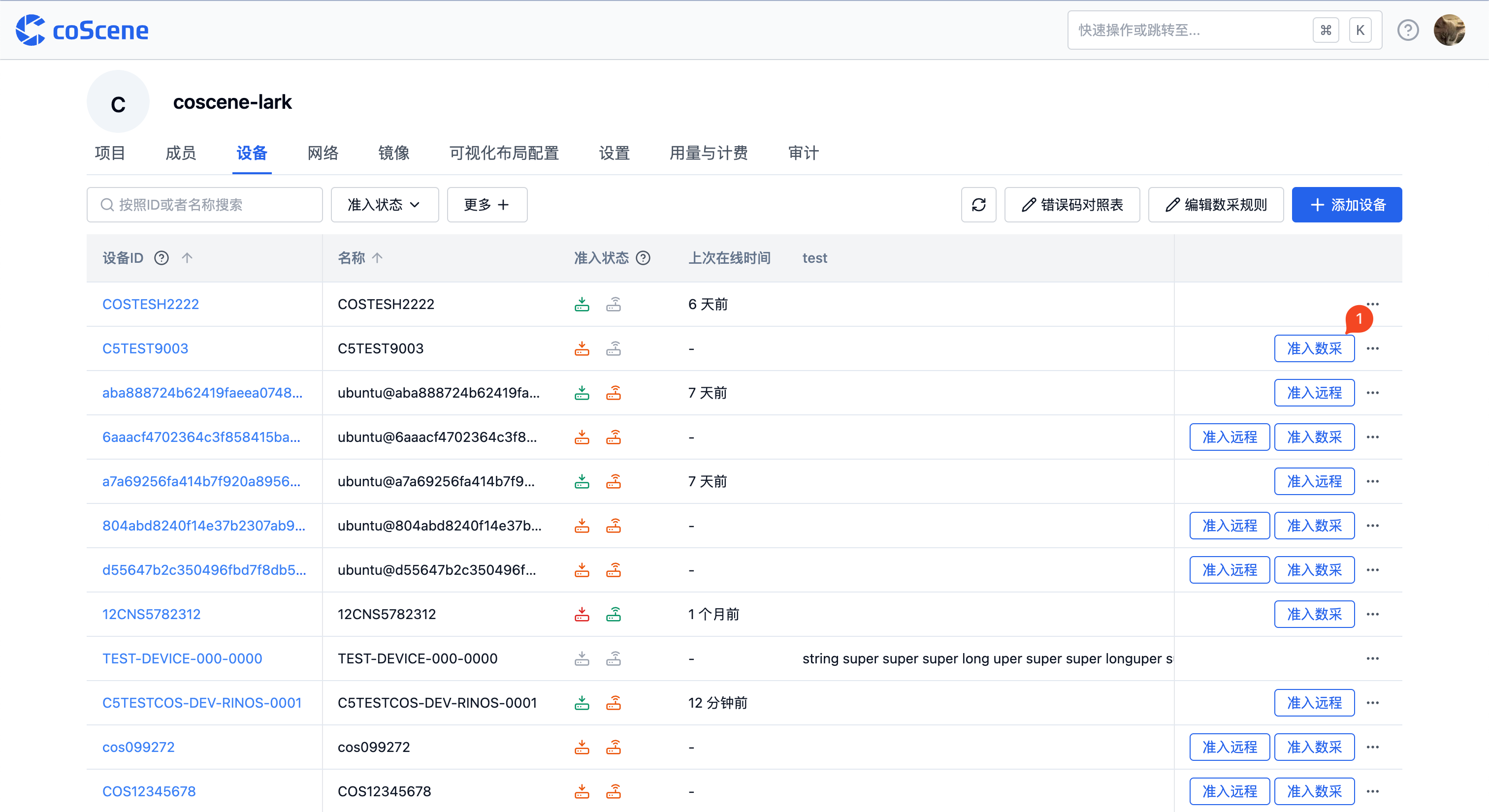Viewport: 1489px width, 812px height.
Task: Click remote access status icon for COSTESH2222
Action: click(614, 304)
